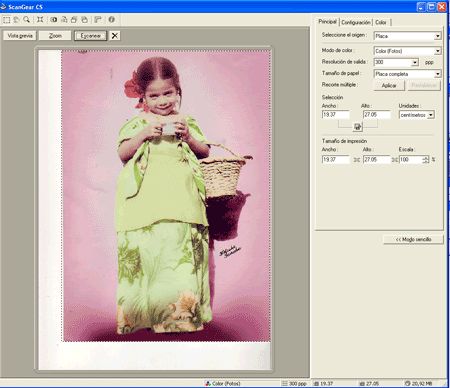Select the hand move tool
The height and width of the screenshot is (388, 450).
[16, 20]
